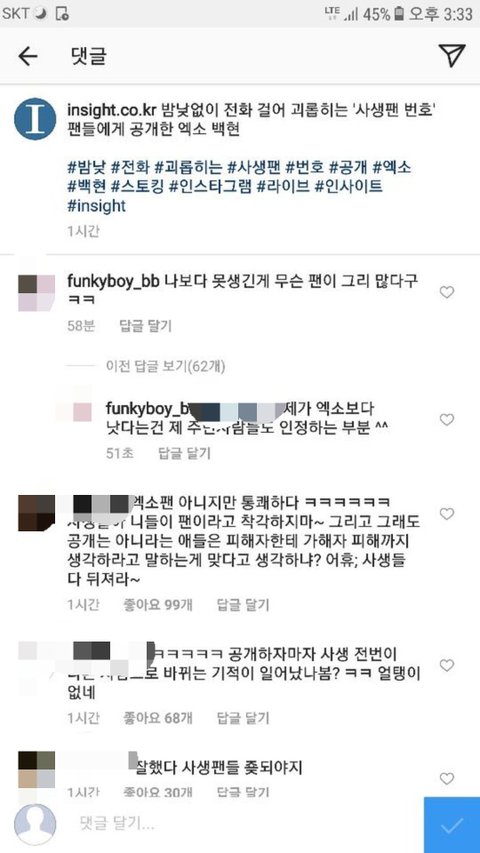Heart the comment with 68 likes

tap(447, 665)
